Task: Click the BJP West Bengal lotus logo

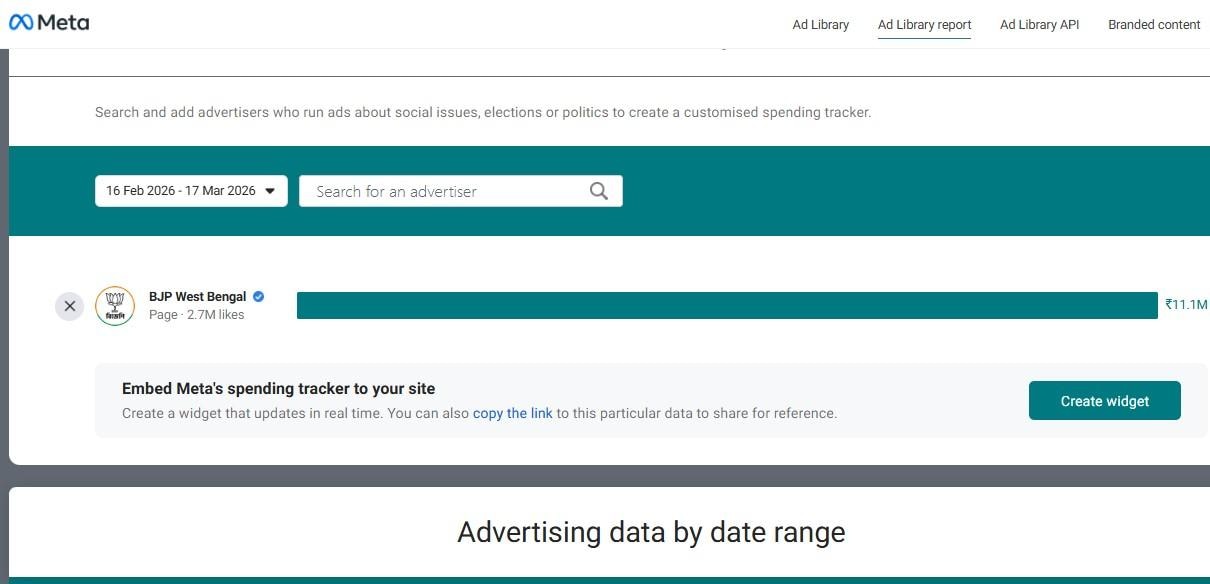Action: [x=115, y=306]
